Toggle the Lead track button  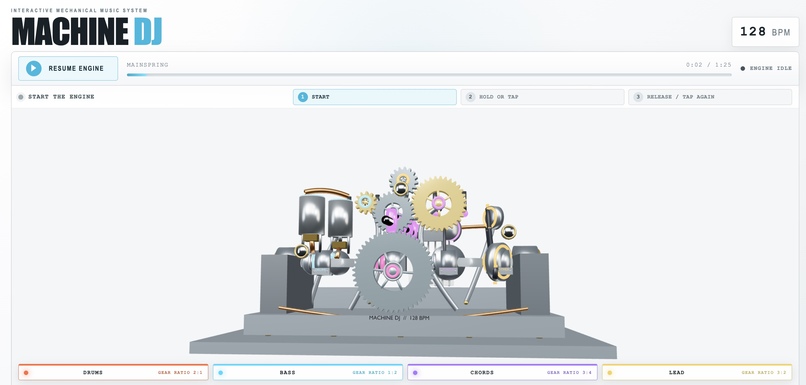(697, 372)
